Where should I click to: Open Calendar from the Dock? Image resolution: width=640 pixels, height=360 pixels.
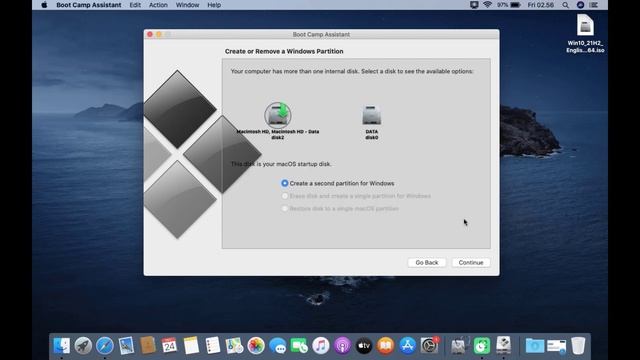pos(169,346)
